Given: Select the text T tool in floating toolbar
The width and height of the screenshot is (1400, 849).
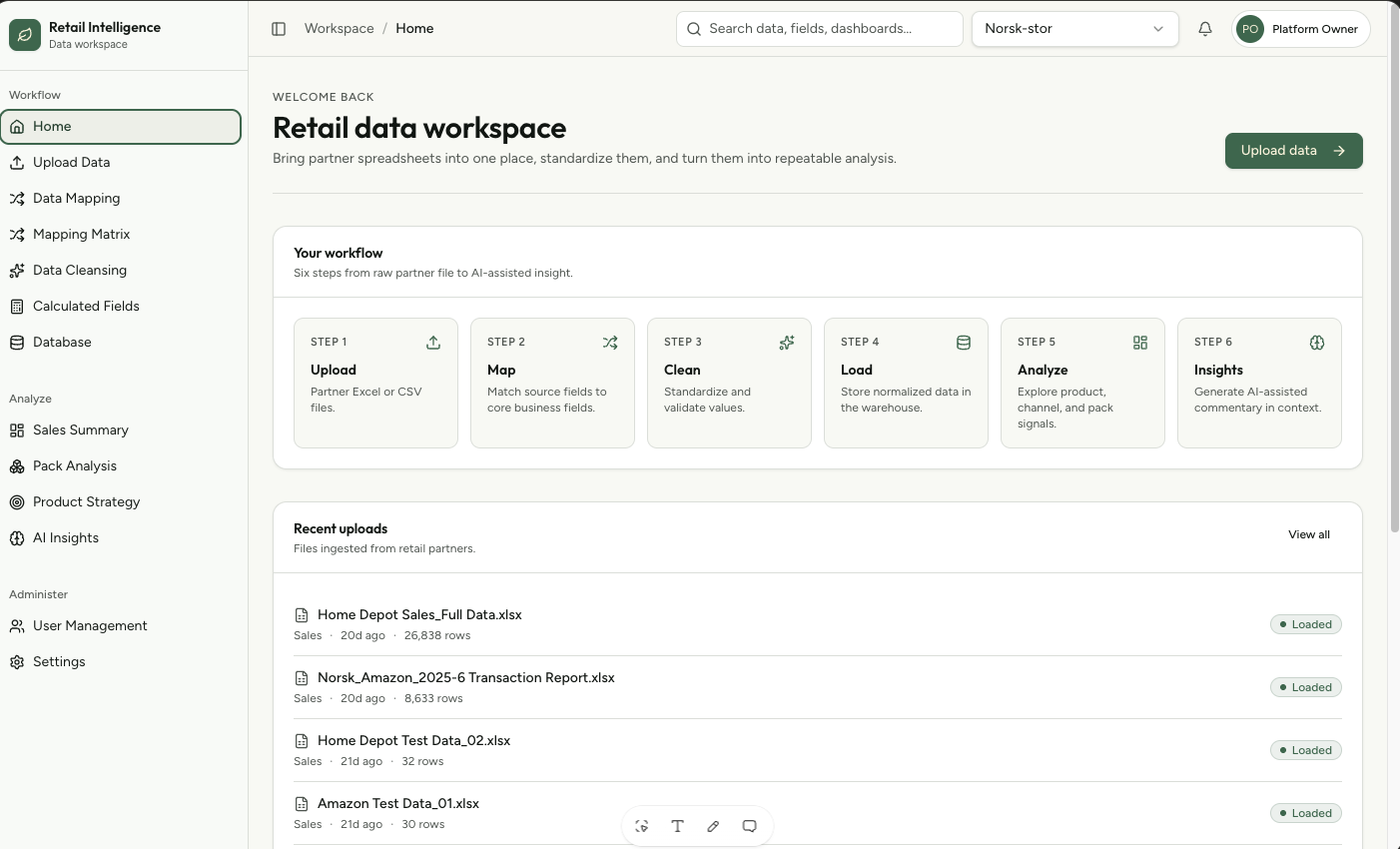Looking at the screenshot, I should (677, 826).
